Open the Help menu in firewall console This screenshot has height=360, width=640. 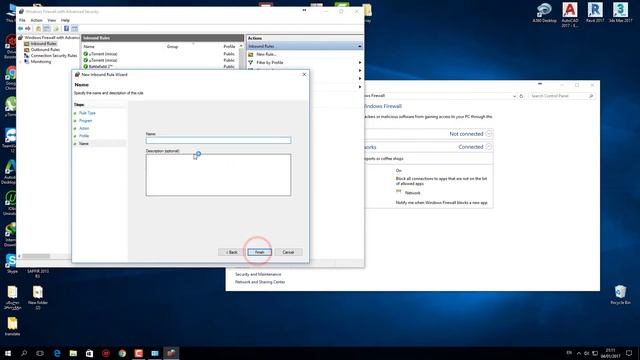(65, 20)
